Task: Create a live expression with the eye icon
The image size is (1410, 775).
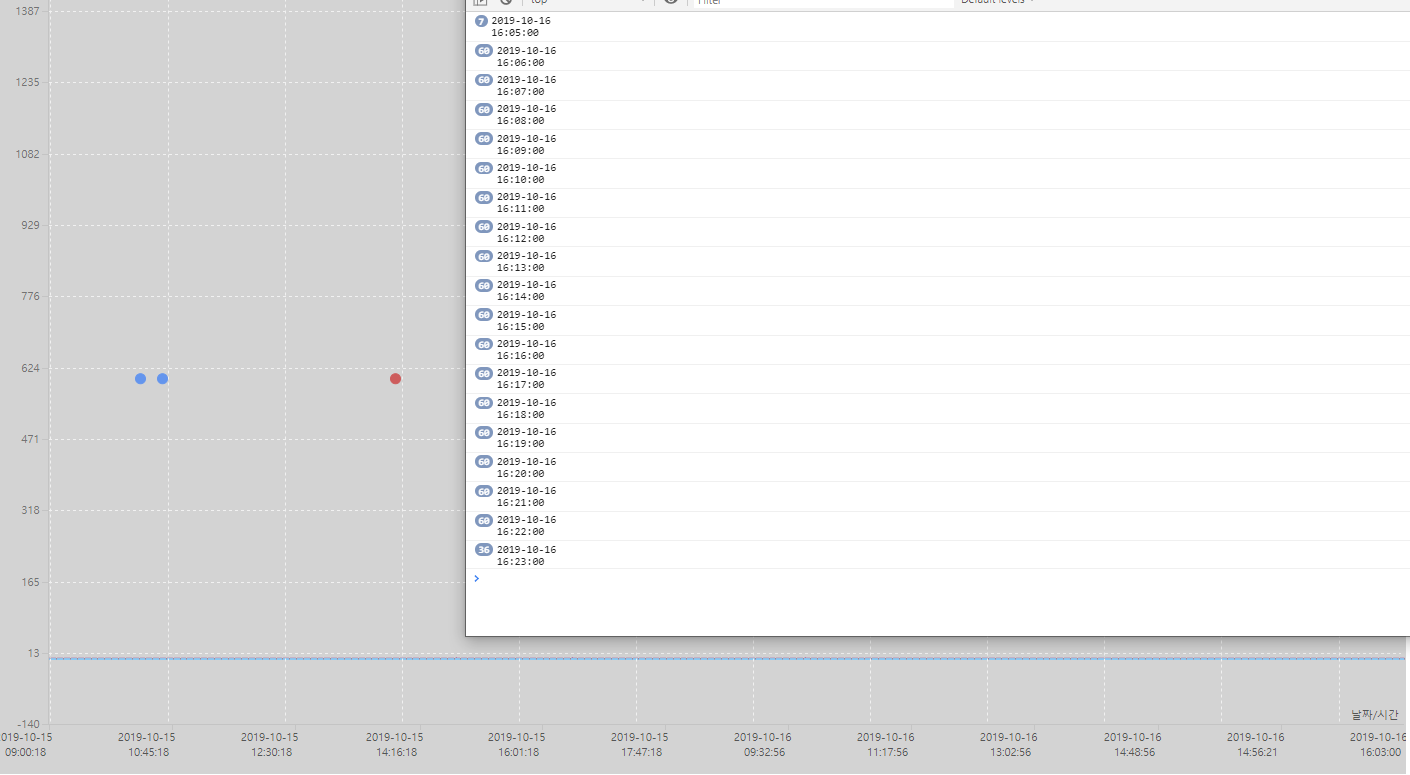Action: 669,3
